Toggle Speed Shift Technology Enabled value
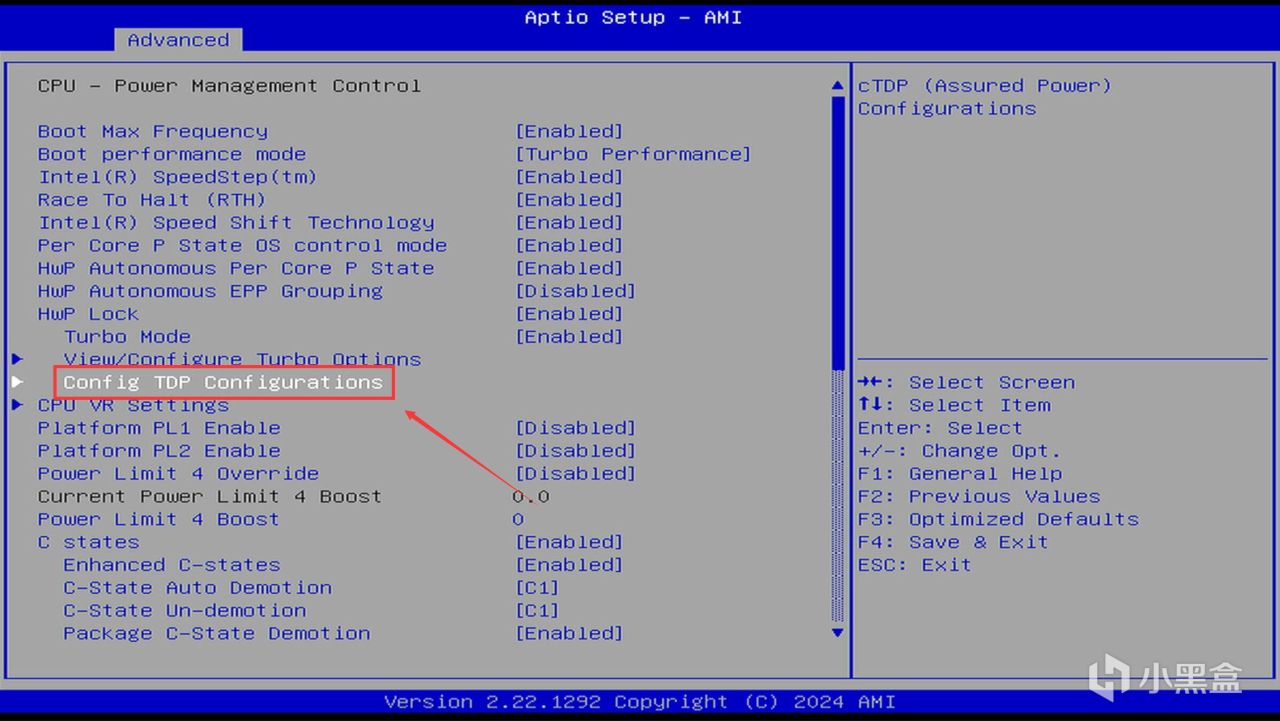This screenshot has width=1280, height=721. coord(569,222)
